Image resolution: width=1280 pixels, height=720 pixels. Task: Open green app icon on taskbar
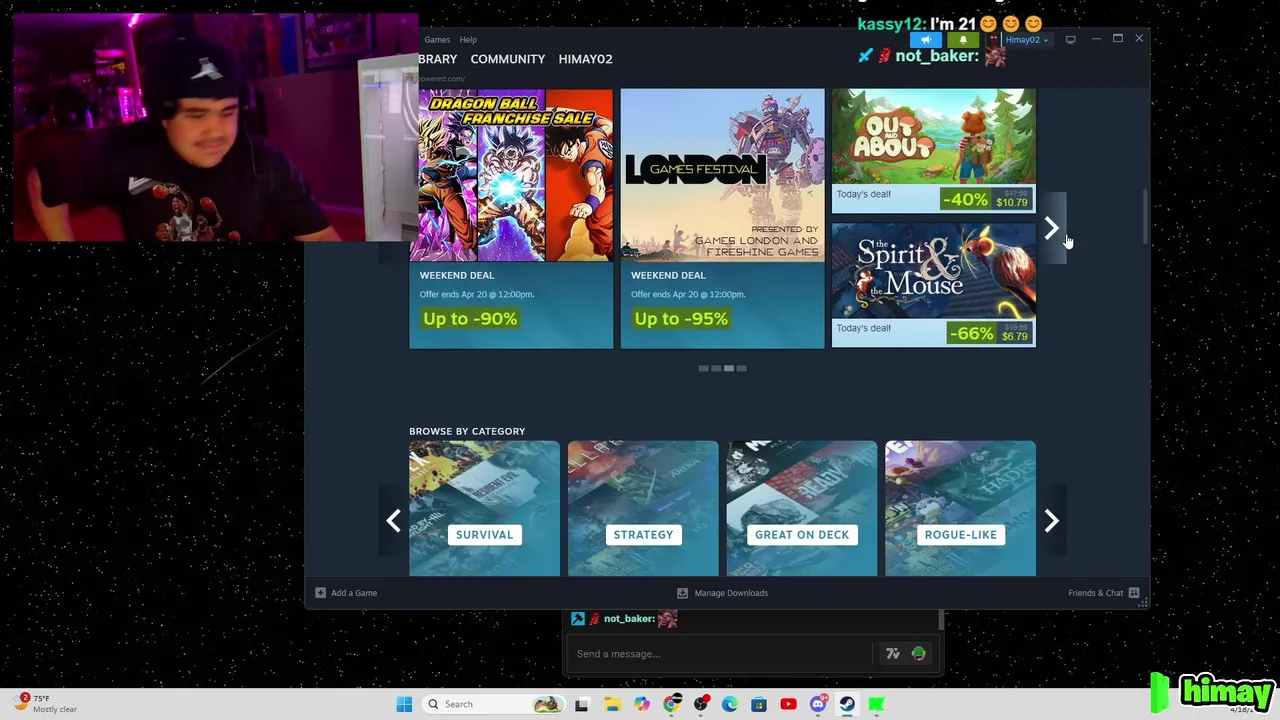(876, 704)
